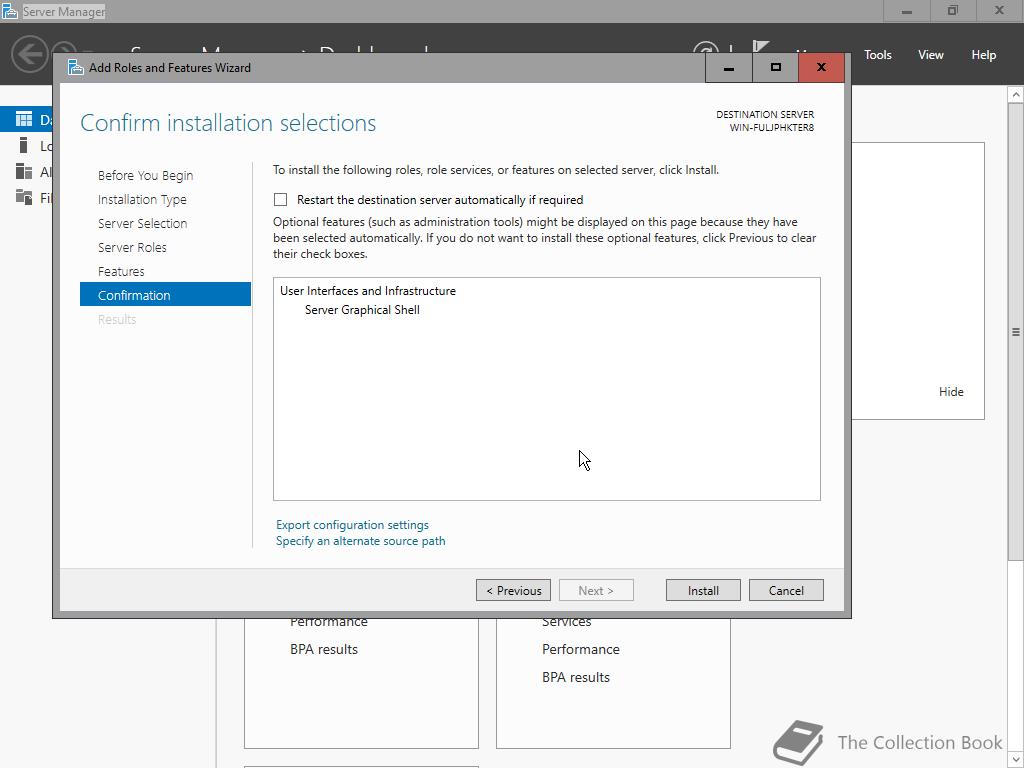Close the wizard with the red X
The width and height of the screenshot is (1024, 768).
(x=822, y=68)
